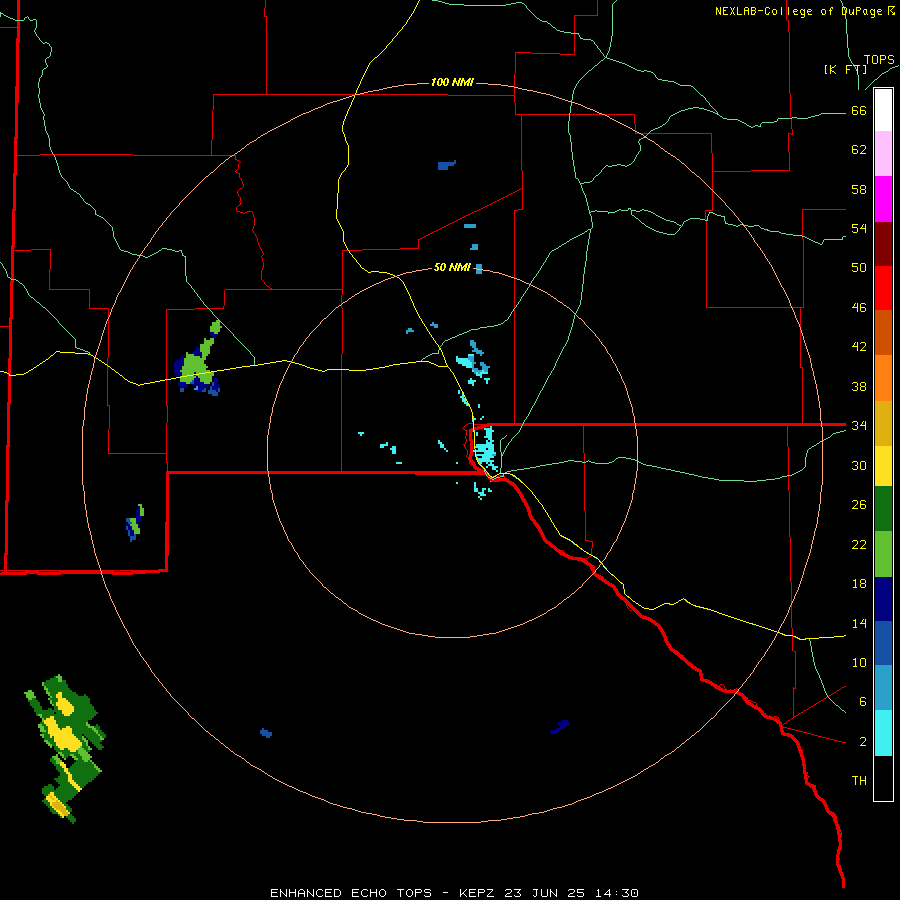Click the "66" legend value
This screenshot has height=900, width=900.
coord(859,111)
